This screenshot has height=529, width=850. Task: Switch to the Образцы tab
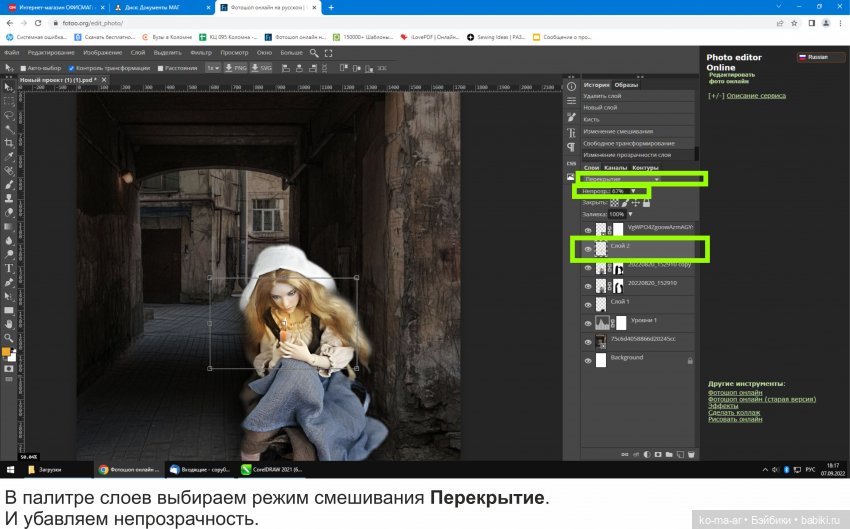626,85
